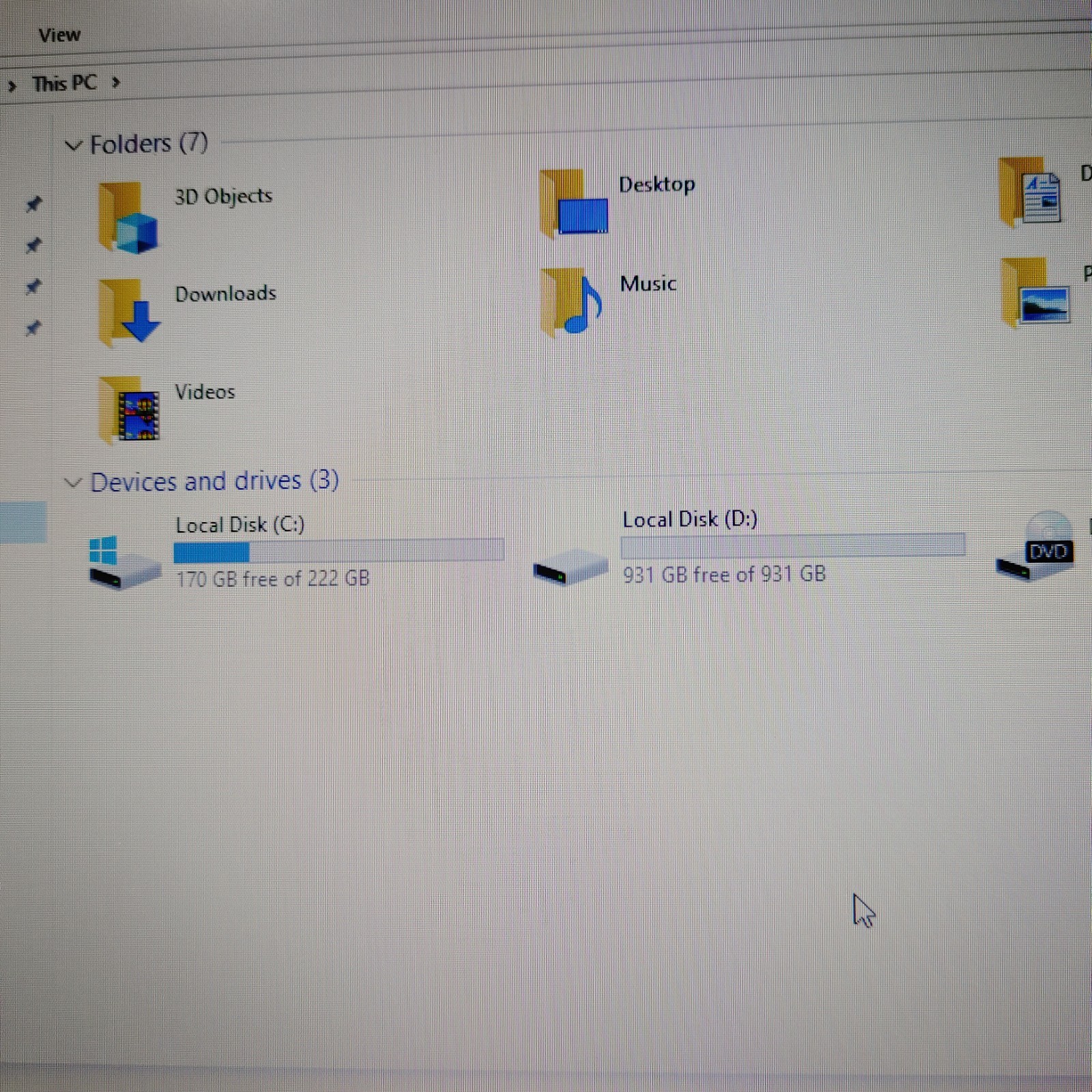Click the "Videos" label
The height and width of the screenshot is (1092, 1092).
point(205,392)
